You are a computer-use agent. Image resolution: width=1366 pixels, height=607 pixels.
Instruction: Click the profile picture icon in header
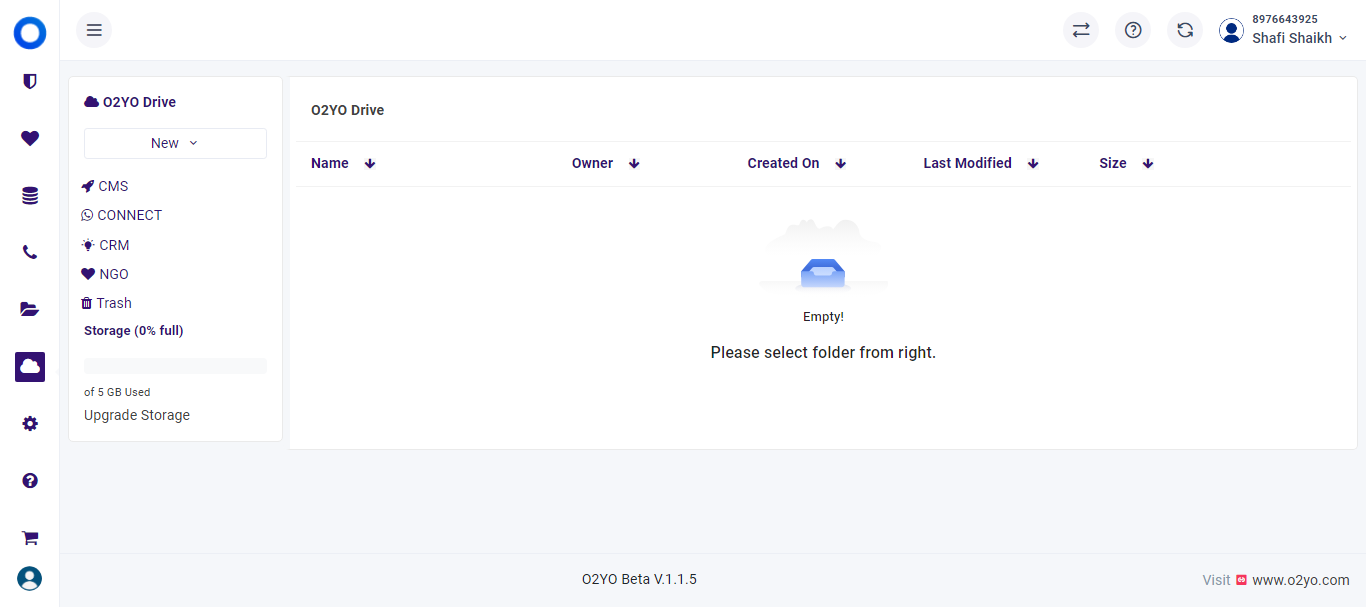pos(1231,30)
